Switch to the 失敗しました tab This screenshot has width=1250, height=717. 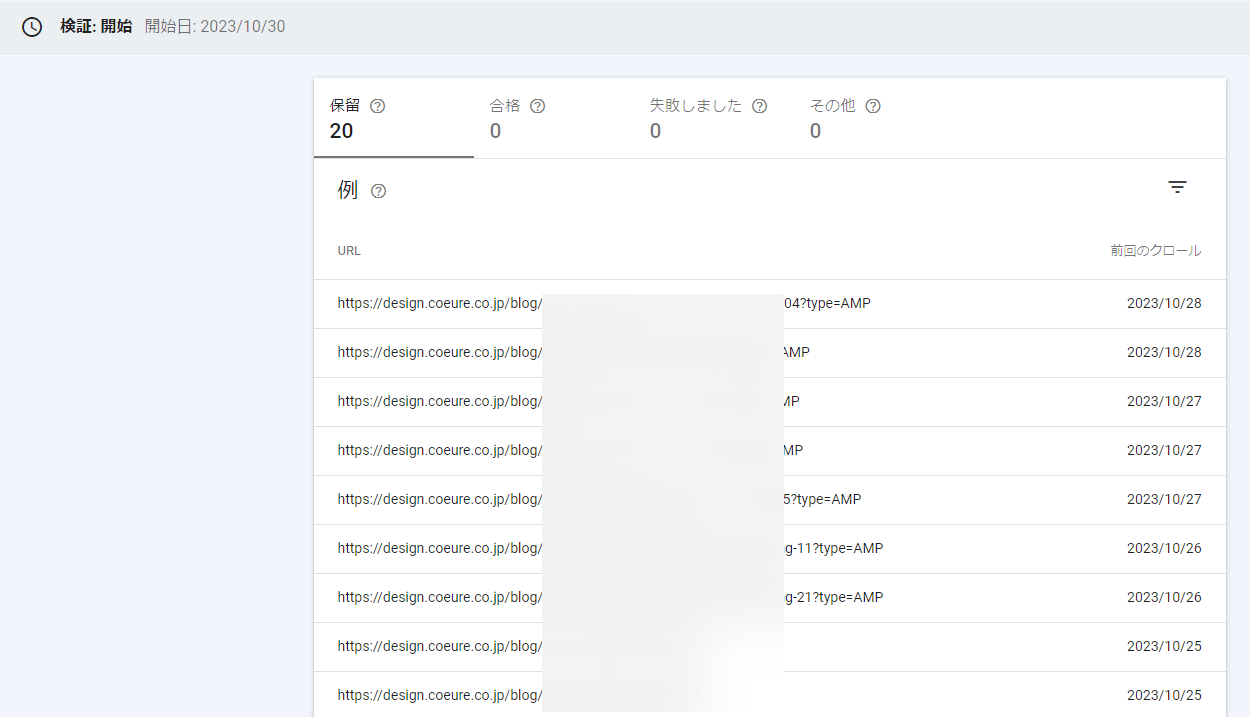713,118
